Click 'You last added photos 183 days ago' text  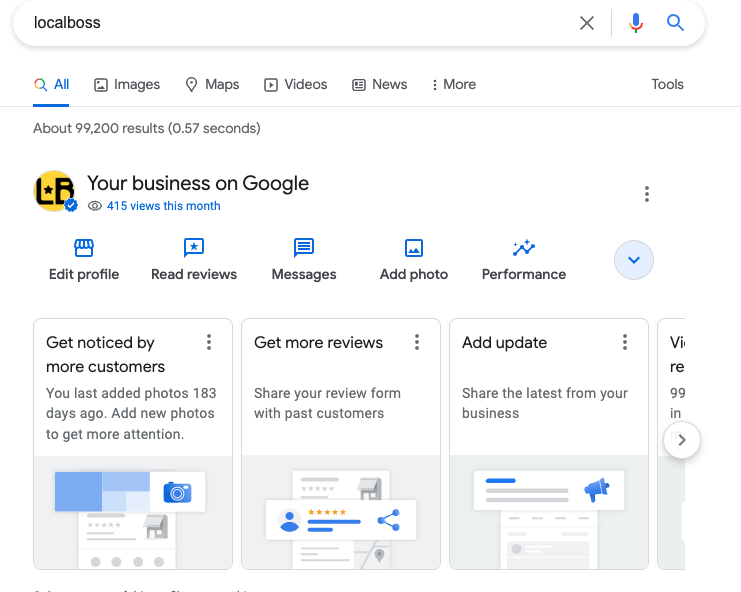[131, 403]
